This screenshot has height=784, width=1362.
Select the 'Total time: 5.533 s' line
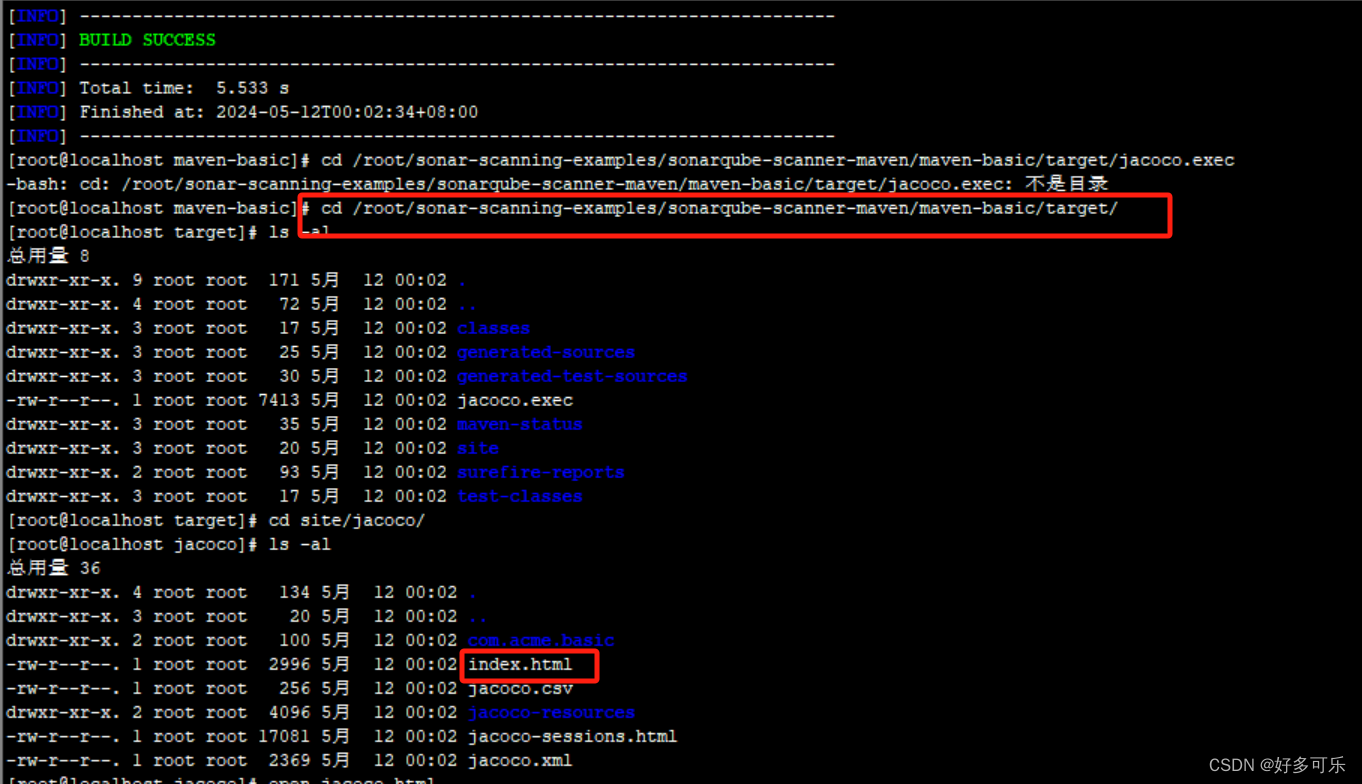tap(184, 88)
